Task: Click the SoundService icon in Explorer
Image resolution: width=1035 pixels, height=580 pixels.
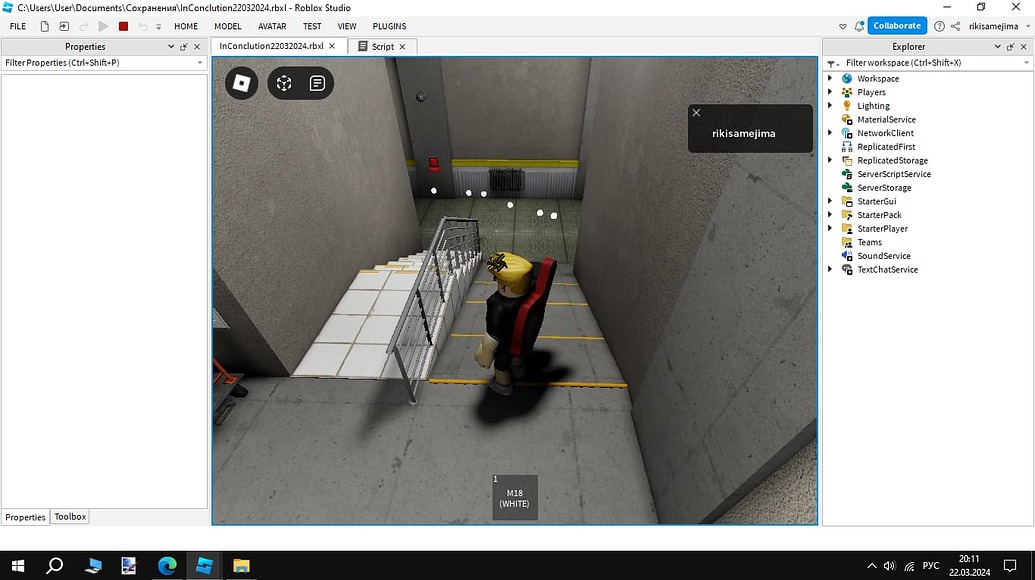Action: tap(847, 255)
